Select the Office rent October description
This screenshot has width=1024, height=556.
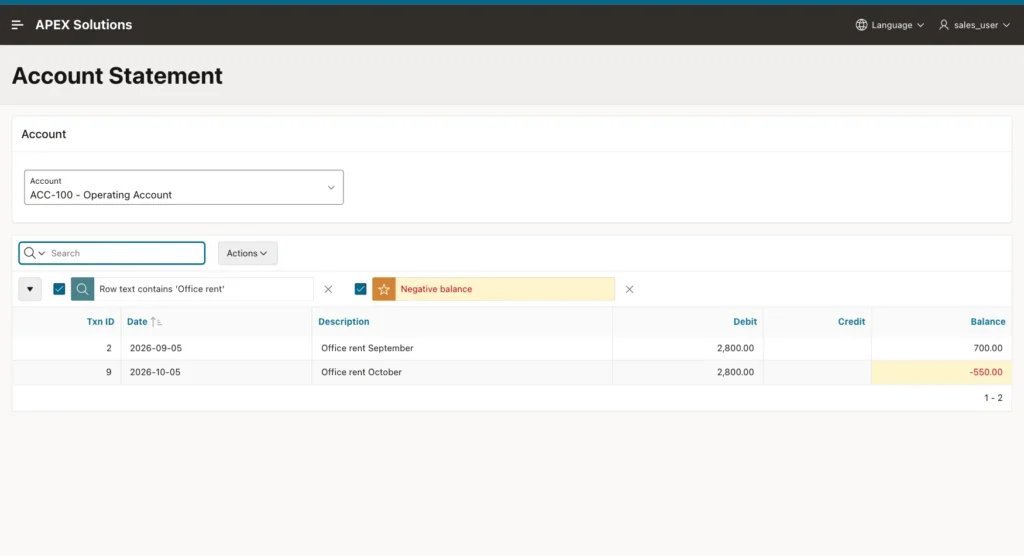(x=361, y=372)
